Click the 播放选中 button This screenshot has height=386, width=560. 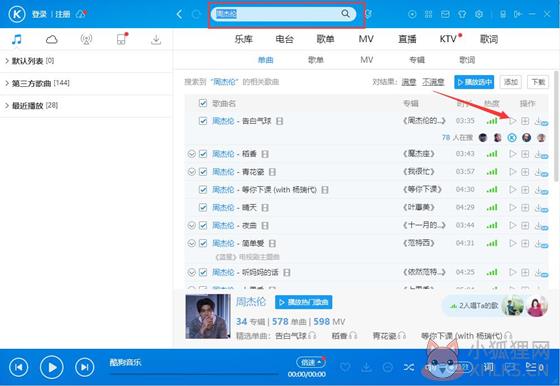(474, 82)
